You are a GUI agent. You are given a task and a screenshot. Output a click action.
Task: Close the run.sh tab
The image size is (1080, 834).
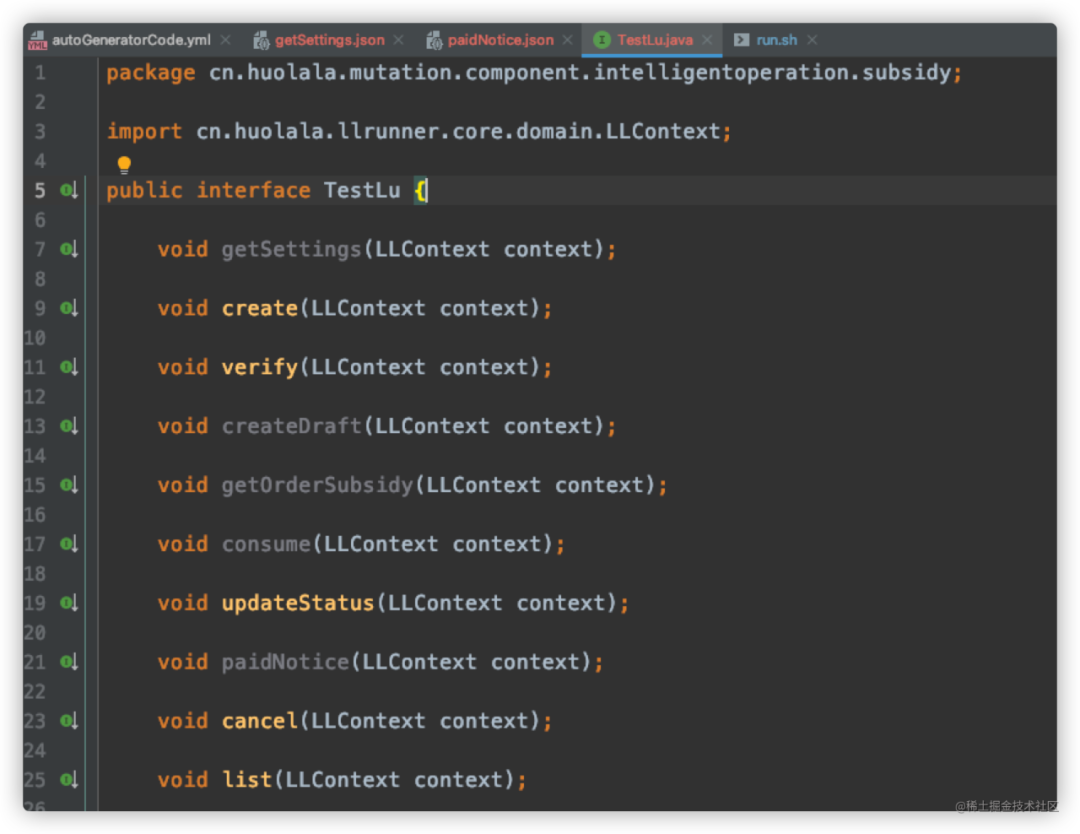tap(812, 40)
